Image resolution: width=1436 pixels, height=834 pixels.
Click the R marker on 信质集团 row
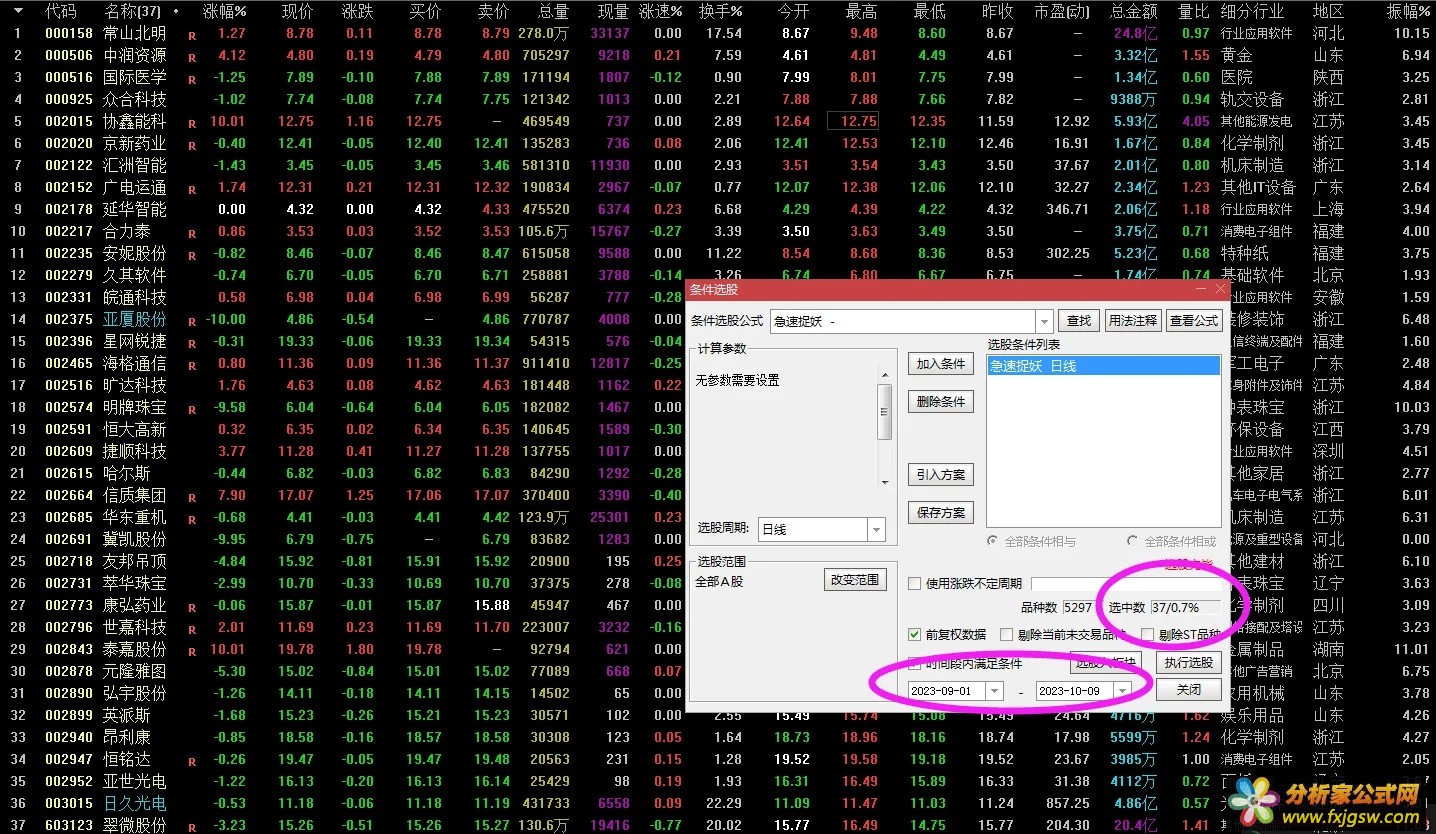(x=192, y=497)
